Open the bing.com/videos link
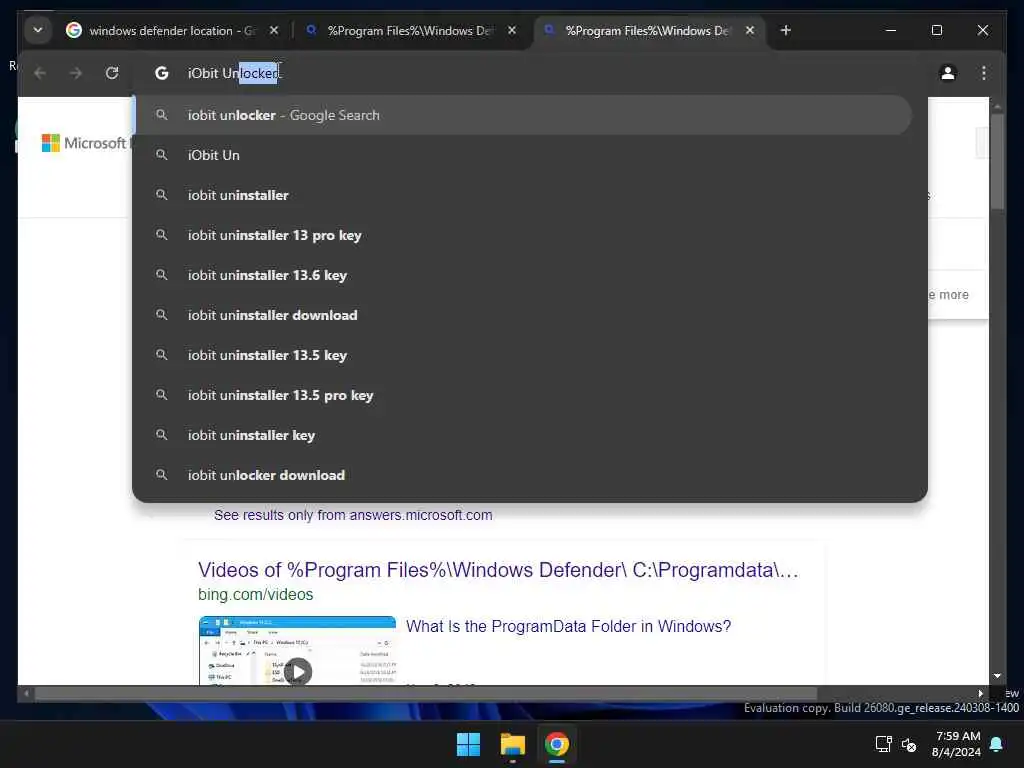The height and width of the screenshot is (768, 1024). (x=255, y=595)
